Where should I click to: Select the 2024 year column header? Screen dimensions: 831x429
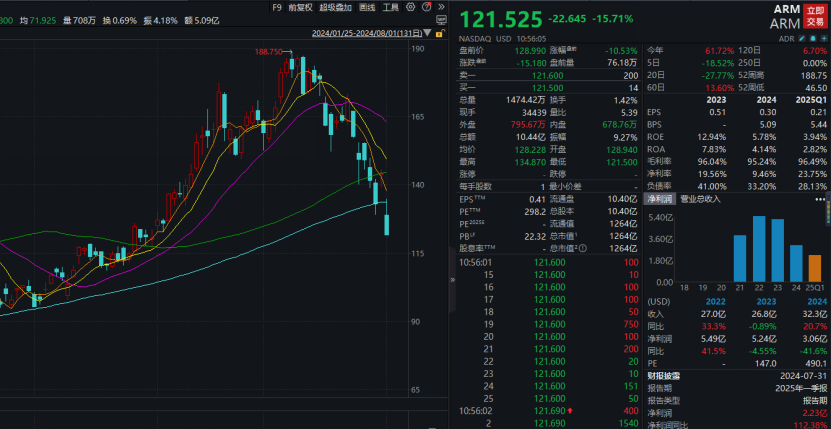[x=817, y=301]
